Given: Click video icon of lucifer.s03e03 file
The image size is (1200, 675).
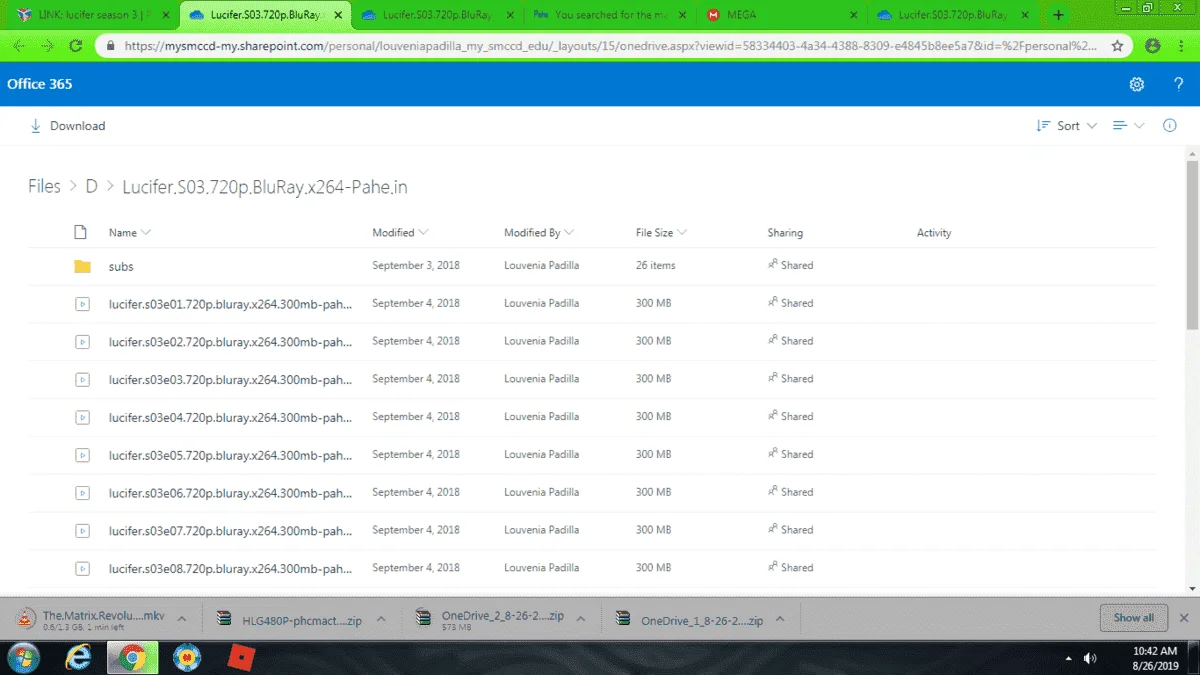Looking at the screenshot, I should point(82,379).
